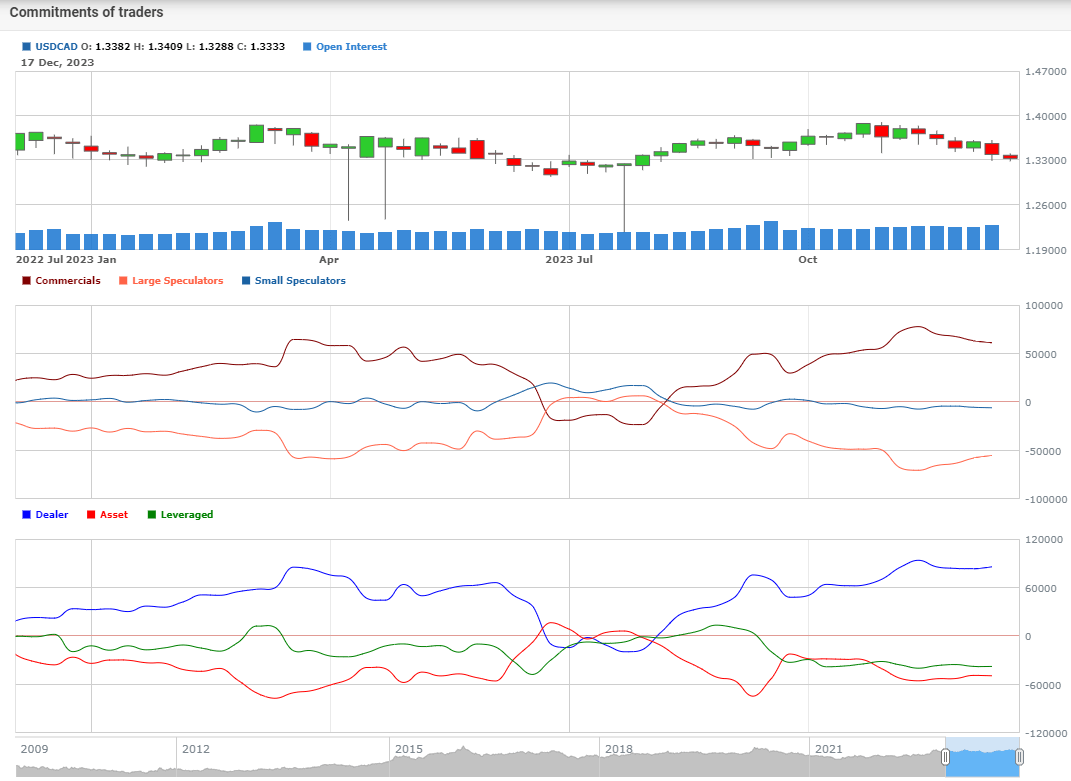Click the Small Speculators legend marker

[246, 281]
